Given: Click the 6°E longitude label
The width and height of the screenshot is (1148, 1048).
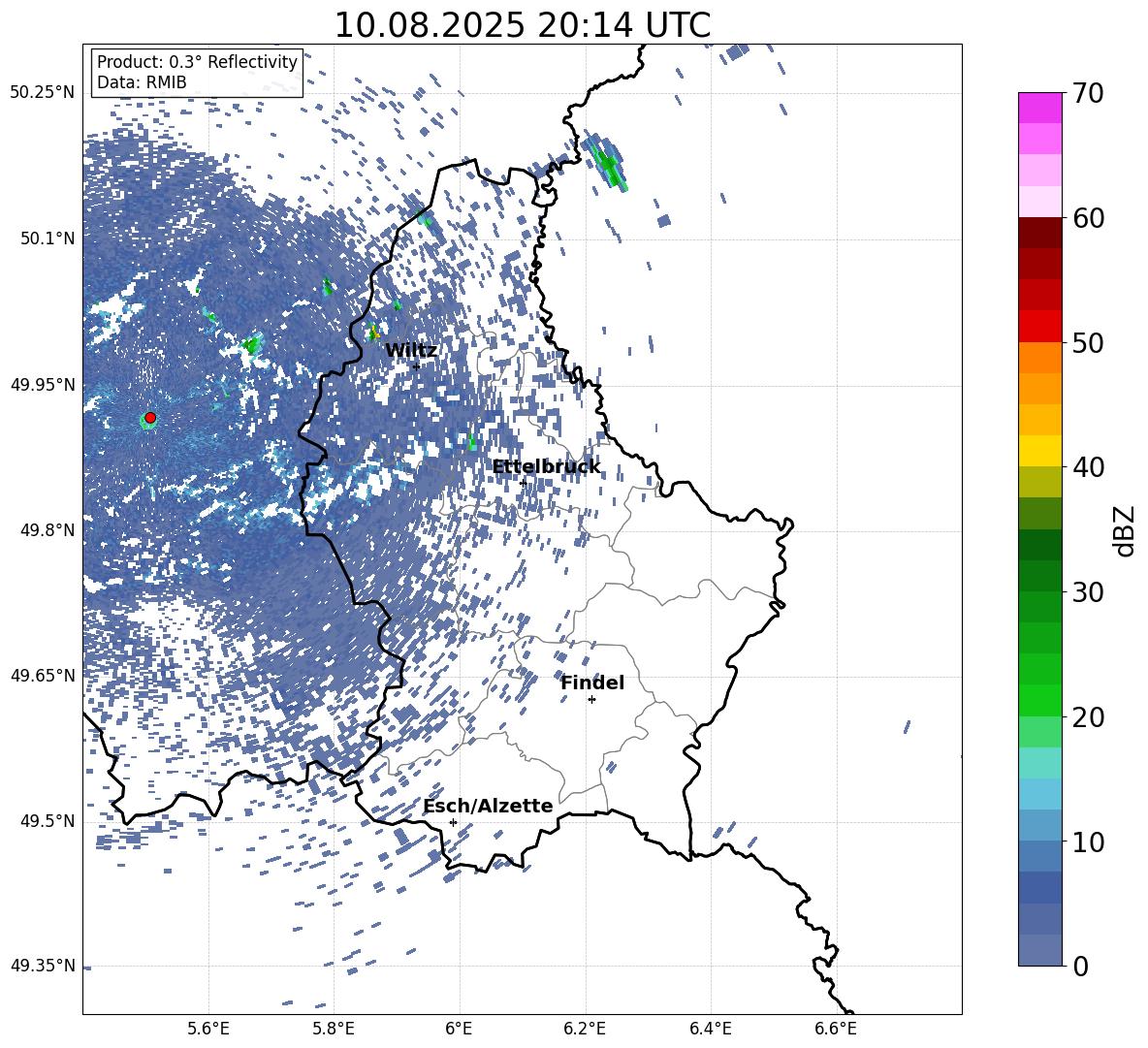Looking at the screenshot, I should (459, 1029).
